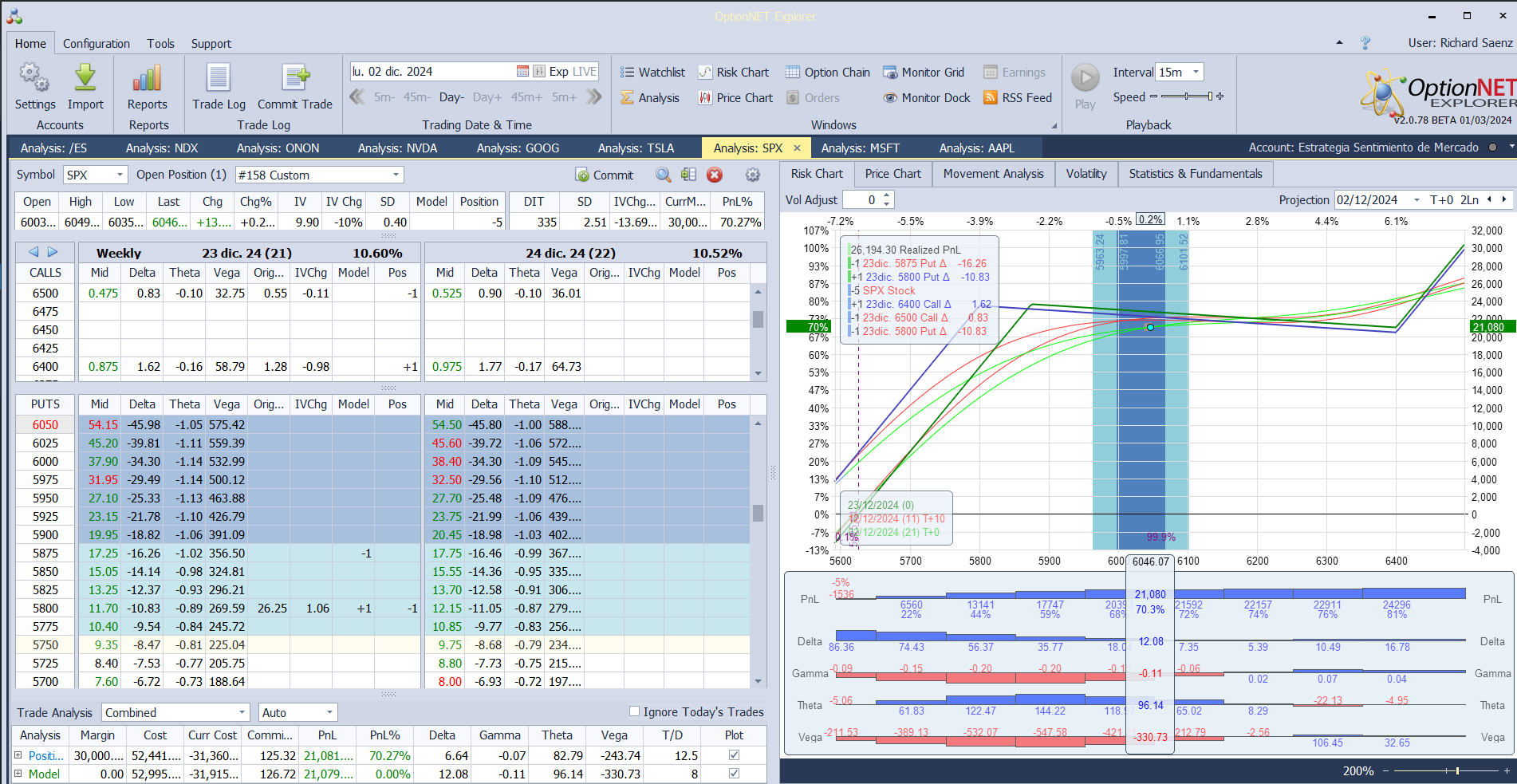This screenshot has width=1517, height=784.
Task: Expand the Position row in Trade Analysis
Action: pyautogui.click(x=18, y=754)
